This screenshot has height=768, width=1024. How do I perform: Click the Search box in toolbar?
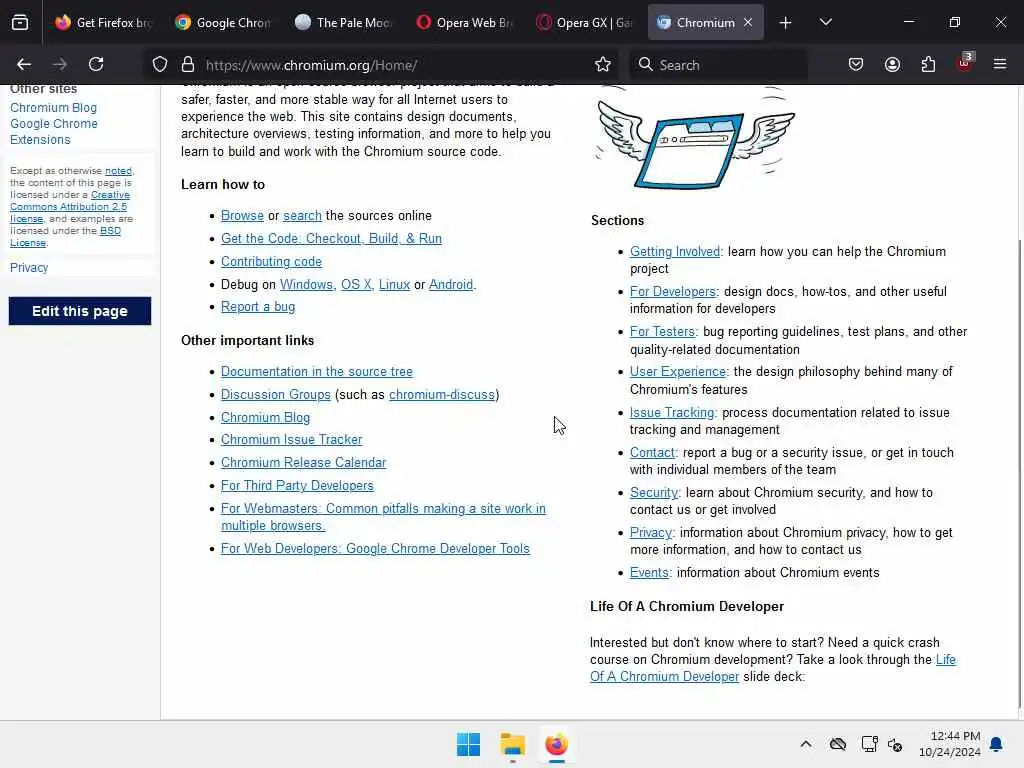[718, 65]
